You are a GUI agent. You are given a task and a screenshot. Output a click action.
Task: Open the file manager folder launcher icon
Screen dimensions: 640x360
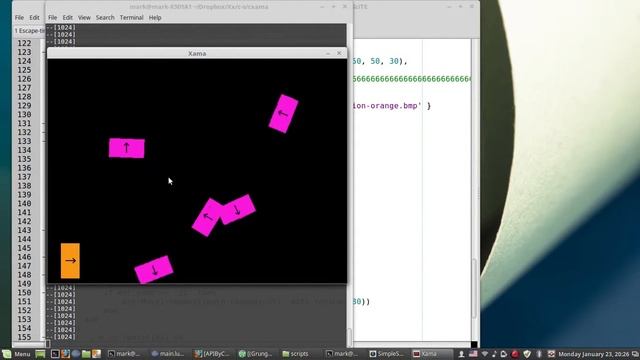coord(86,354)
